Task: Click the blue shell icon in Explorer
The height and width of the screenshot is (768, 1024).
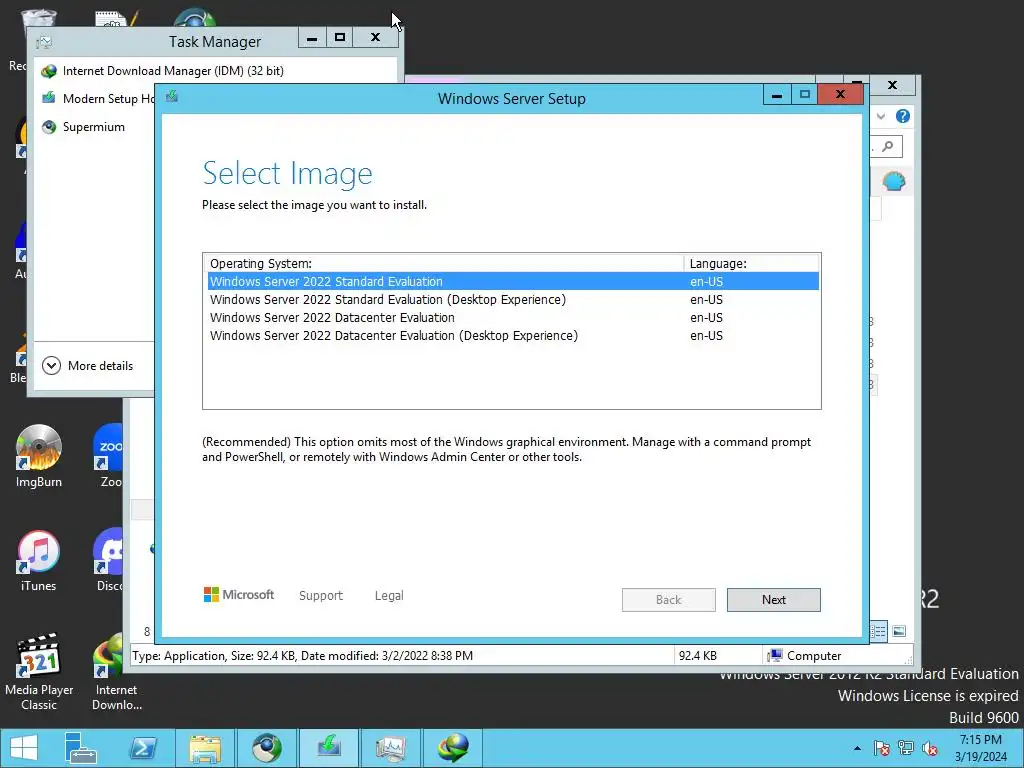Action: pyautogui.click(x=893, y=181)
